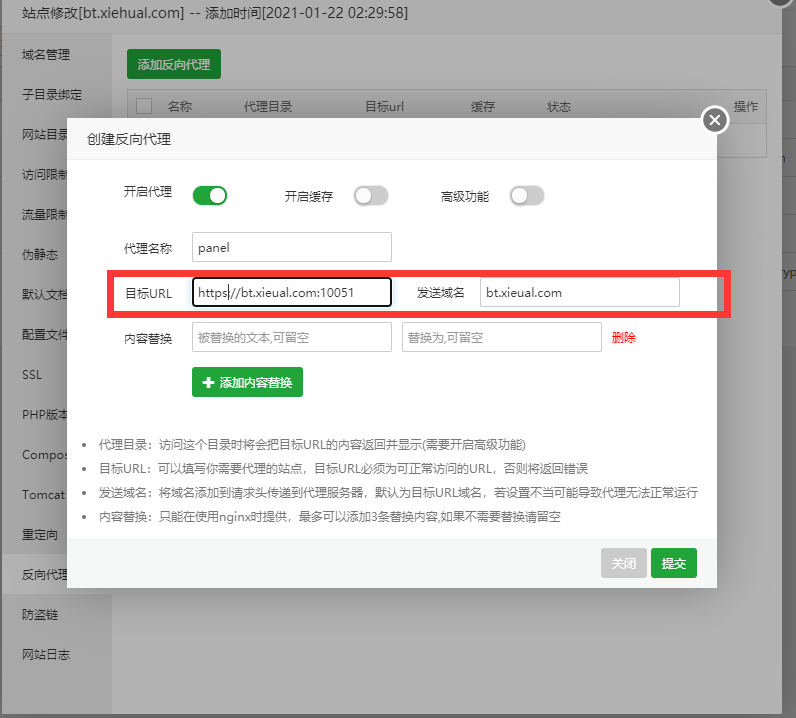The image size is (796, 718).
Task: Dismiss the dialog using 关闭 button
Action: pyautogui.click(x=624, y=563)
